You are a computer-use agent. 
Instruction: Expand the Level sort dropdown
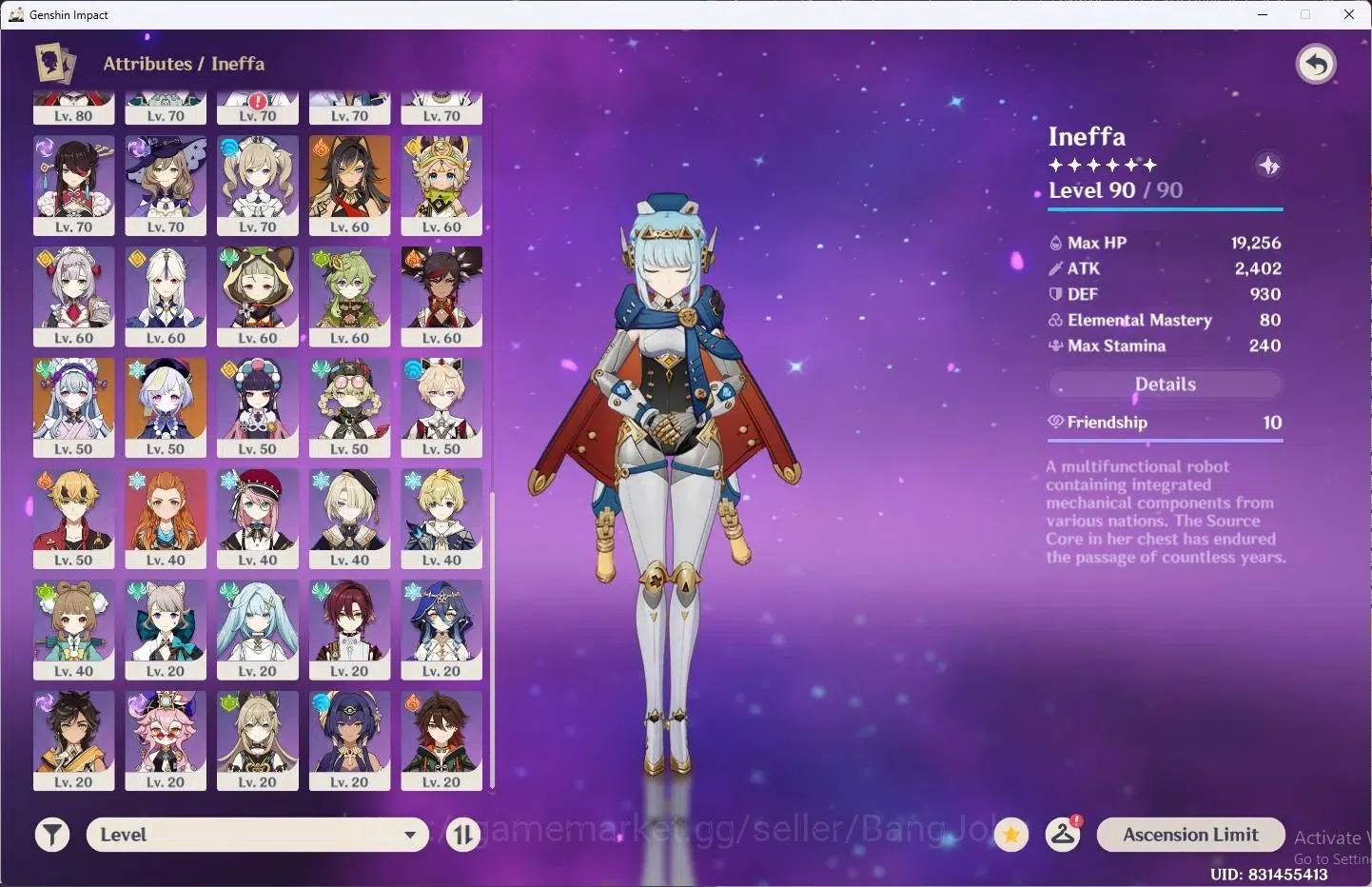click(x=258, y=835)
